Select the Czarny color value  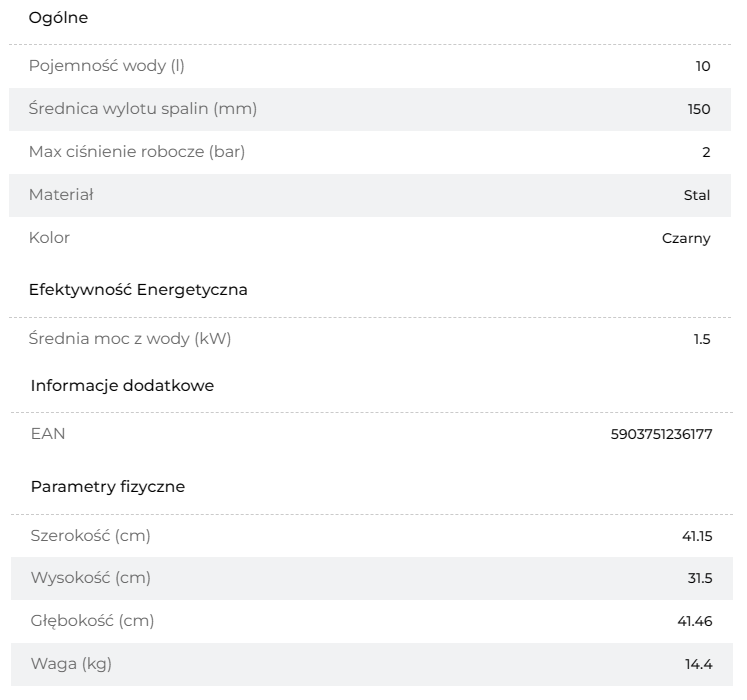686,238
